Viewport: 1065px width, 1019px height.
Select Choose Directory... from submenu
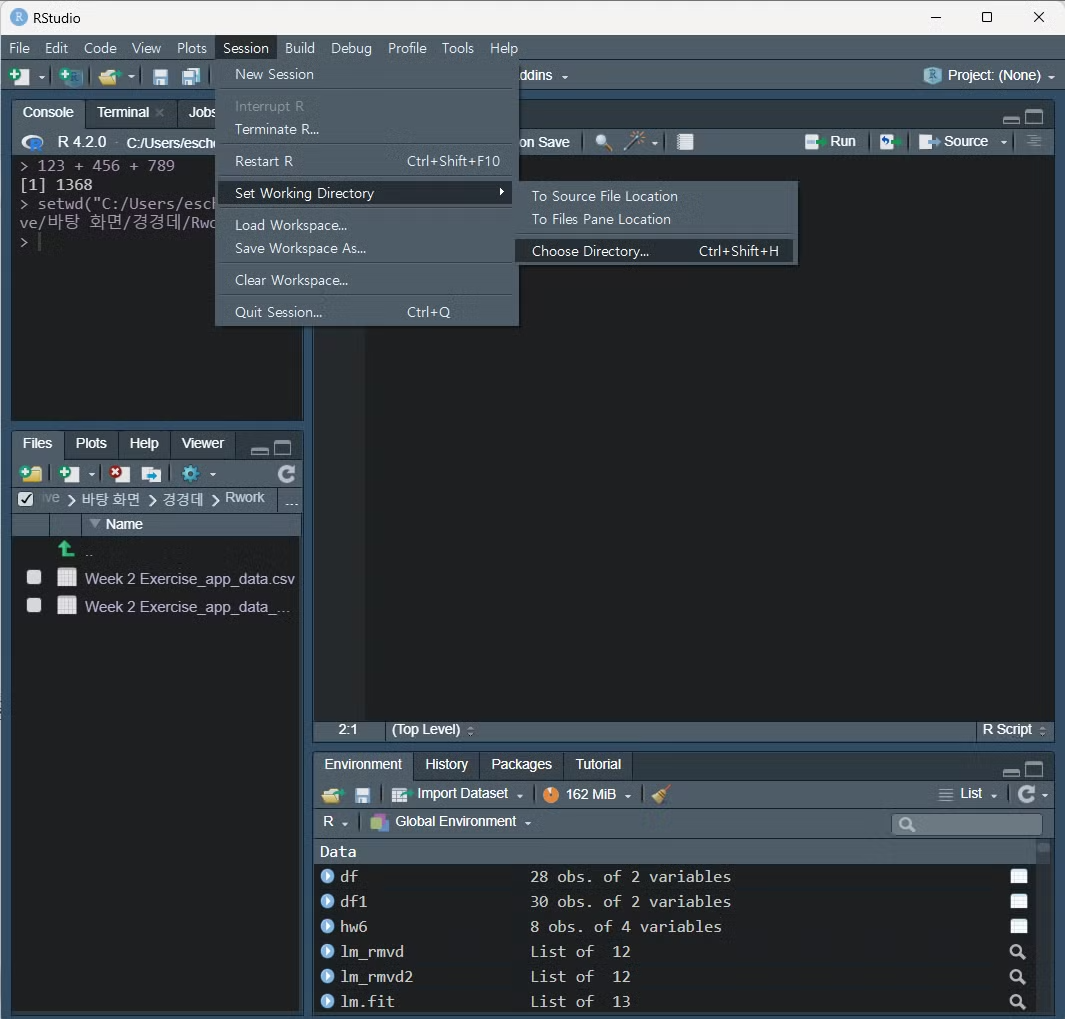[x=655, y=251]
